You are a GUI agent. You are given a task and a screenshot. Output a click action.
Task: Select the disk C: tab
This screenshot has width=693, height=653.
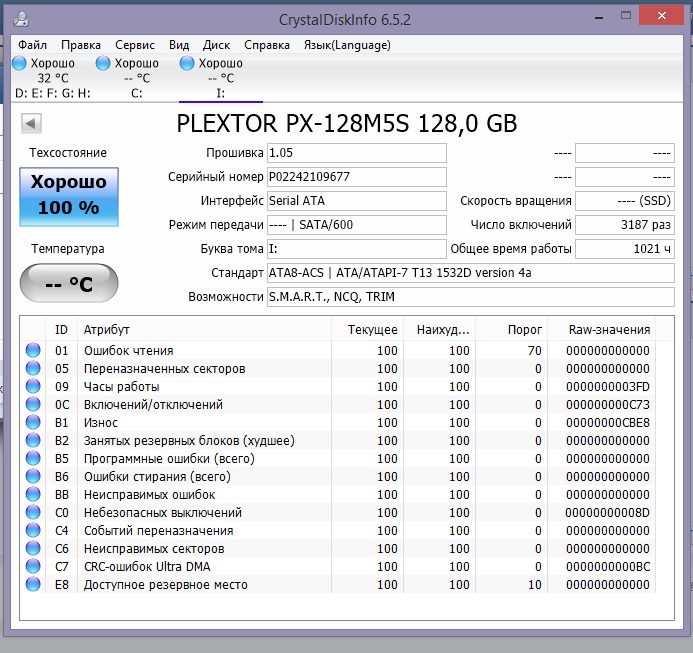pos(137,78)
